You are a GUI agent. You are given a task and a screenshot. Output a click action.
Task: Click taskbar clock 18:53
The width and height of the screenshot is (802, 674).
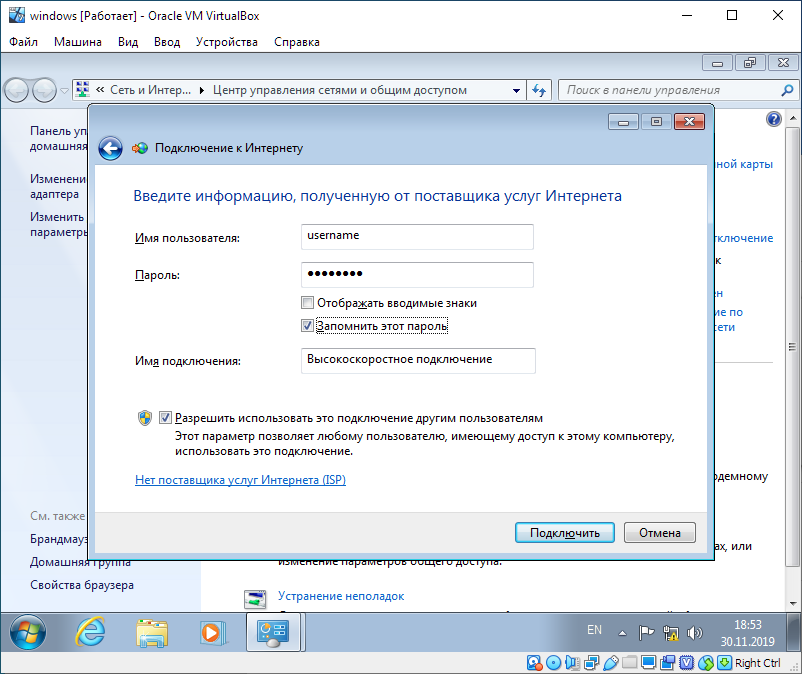pos(747,633)
